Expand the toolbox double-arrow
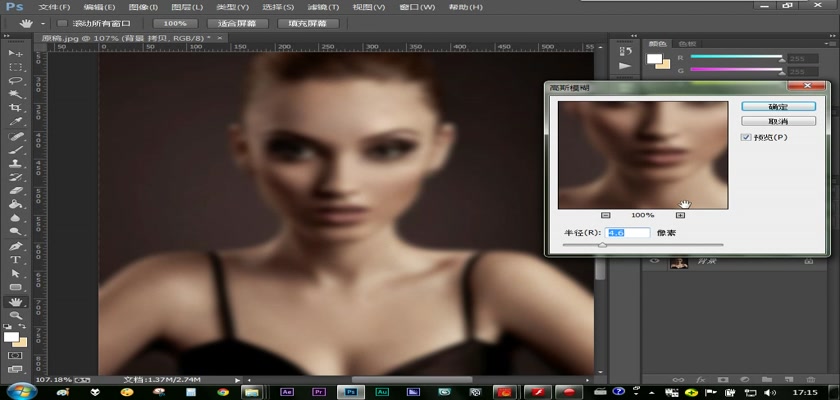This screenshot has width=840, height=400. tap(6, 36)
